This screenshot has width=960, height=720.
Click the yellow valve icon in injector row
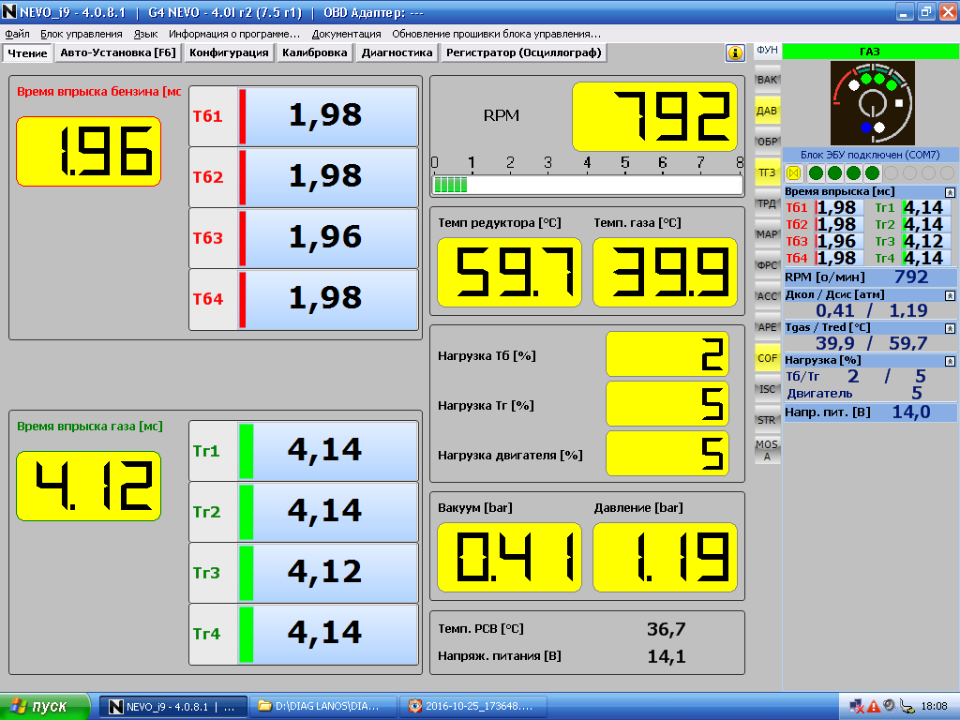794,173
